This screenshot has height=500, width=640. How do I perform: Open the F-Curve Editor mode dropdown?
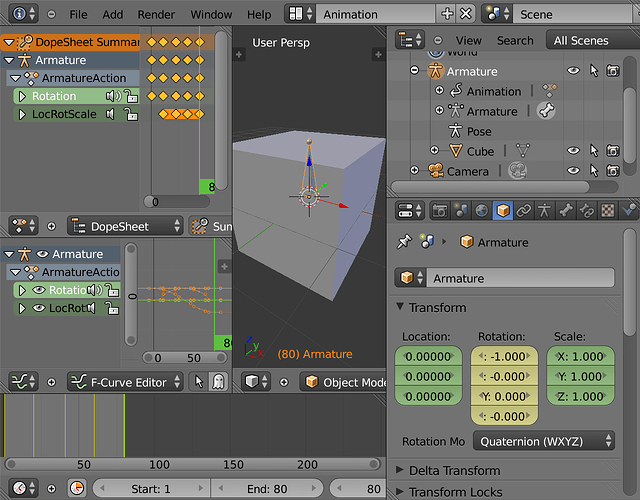(125, 382)
